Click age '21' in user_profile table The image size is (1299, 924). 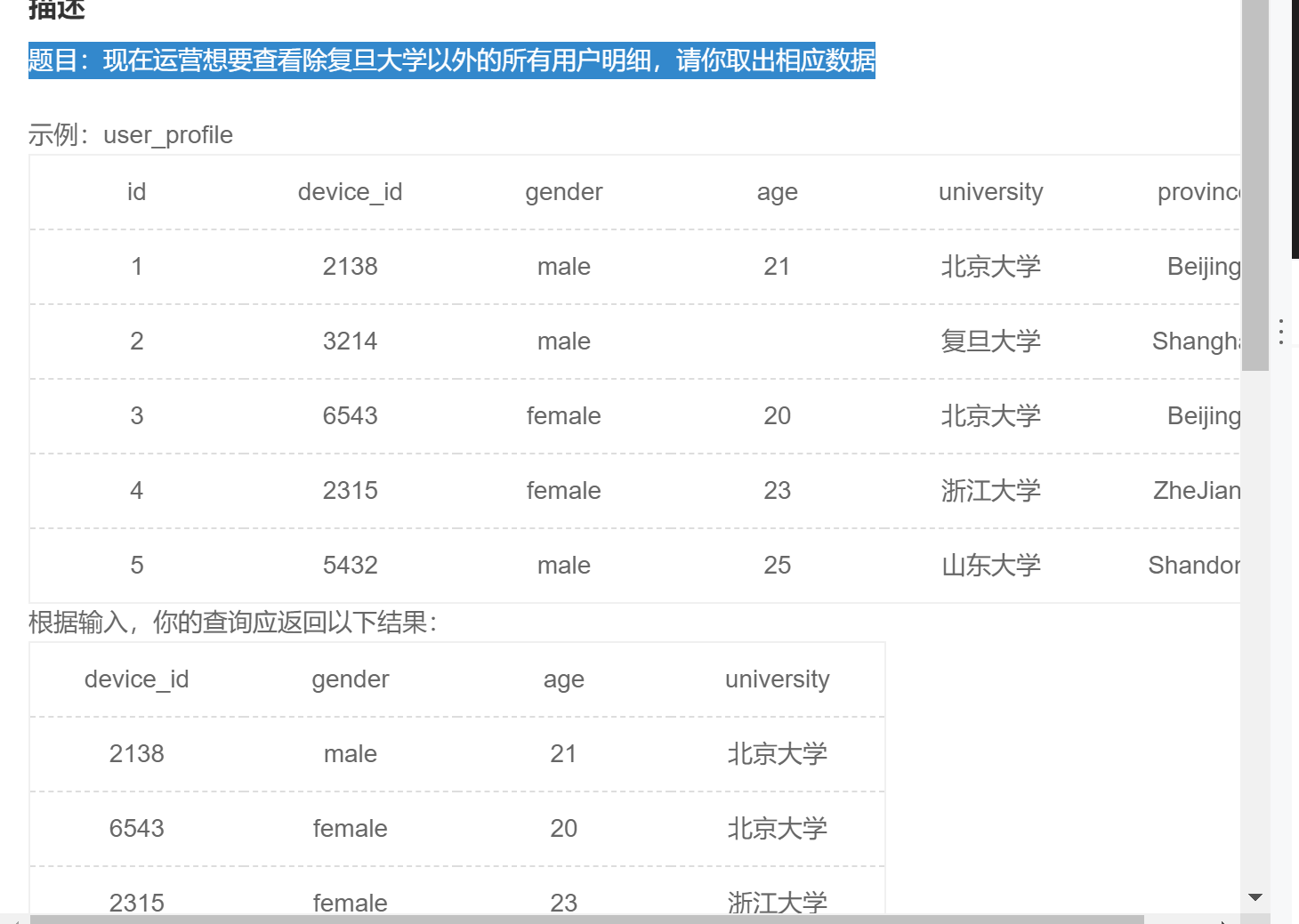tap(777, 267)
